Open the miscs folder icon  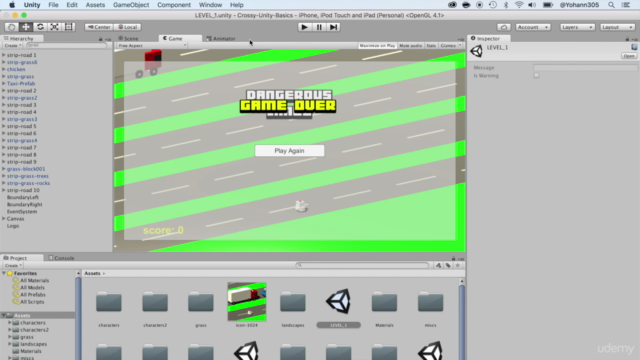431,302
